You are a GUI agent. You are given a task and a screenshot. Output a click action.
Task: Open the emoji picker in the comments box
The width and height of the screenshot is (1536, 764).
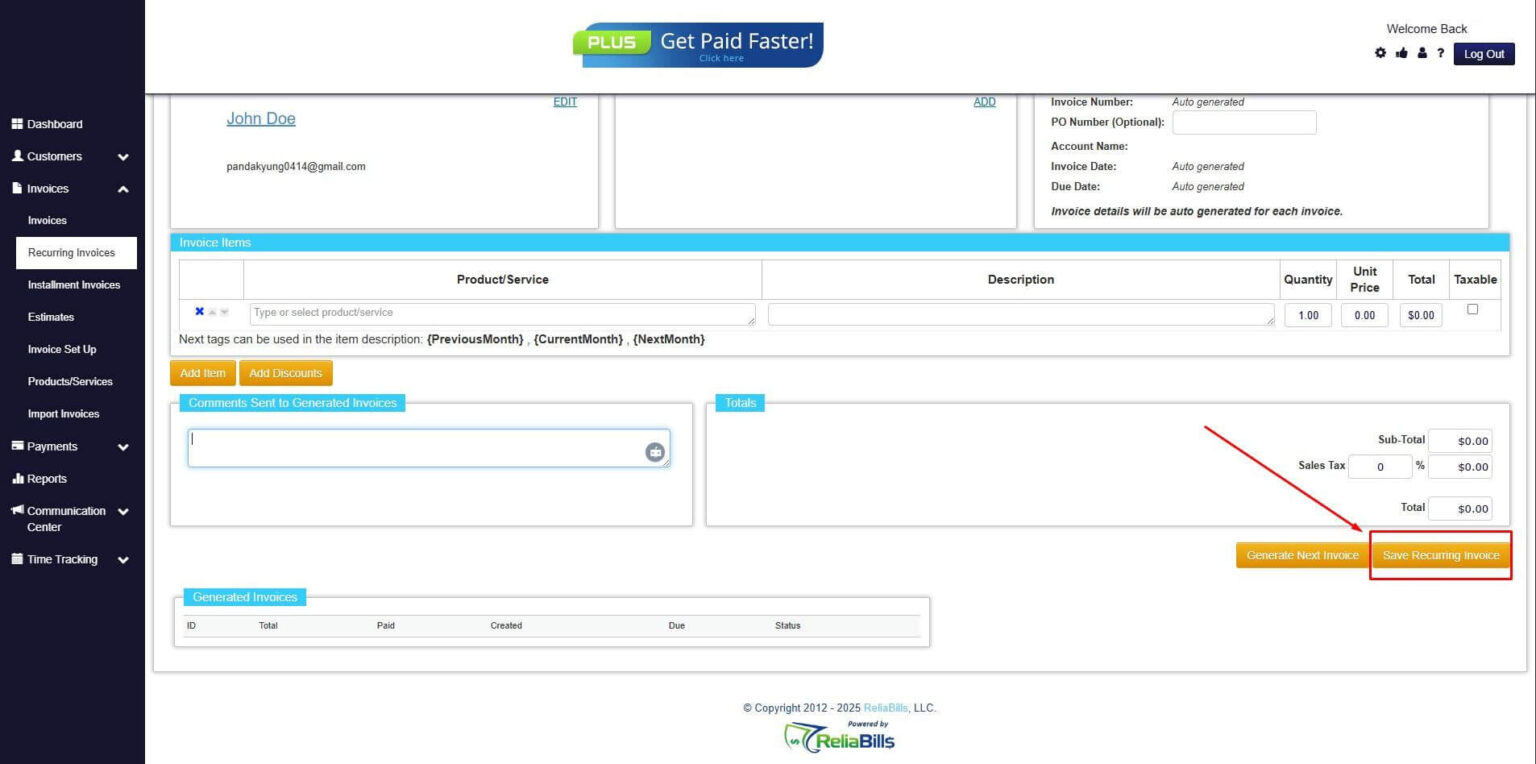point(654,451)
